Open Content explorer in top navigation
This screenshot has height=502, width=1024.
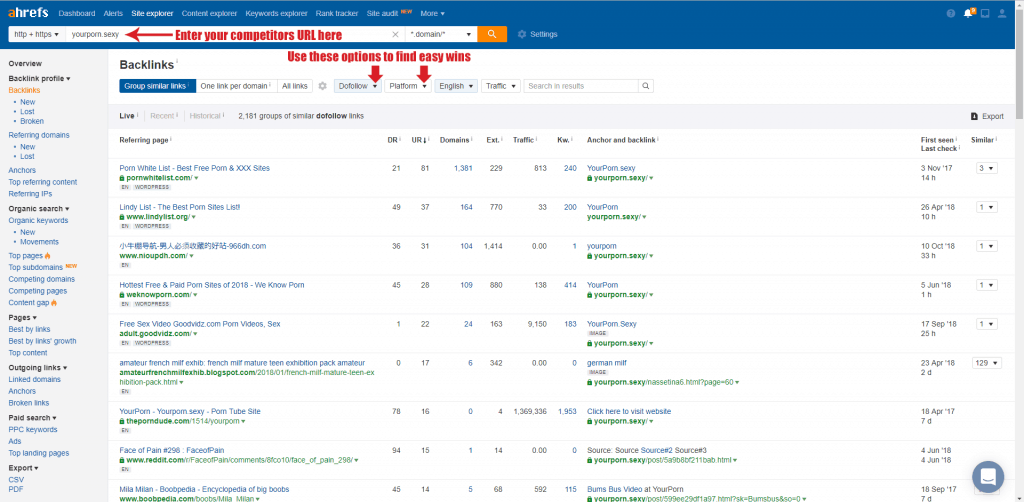pos(210,13)
